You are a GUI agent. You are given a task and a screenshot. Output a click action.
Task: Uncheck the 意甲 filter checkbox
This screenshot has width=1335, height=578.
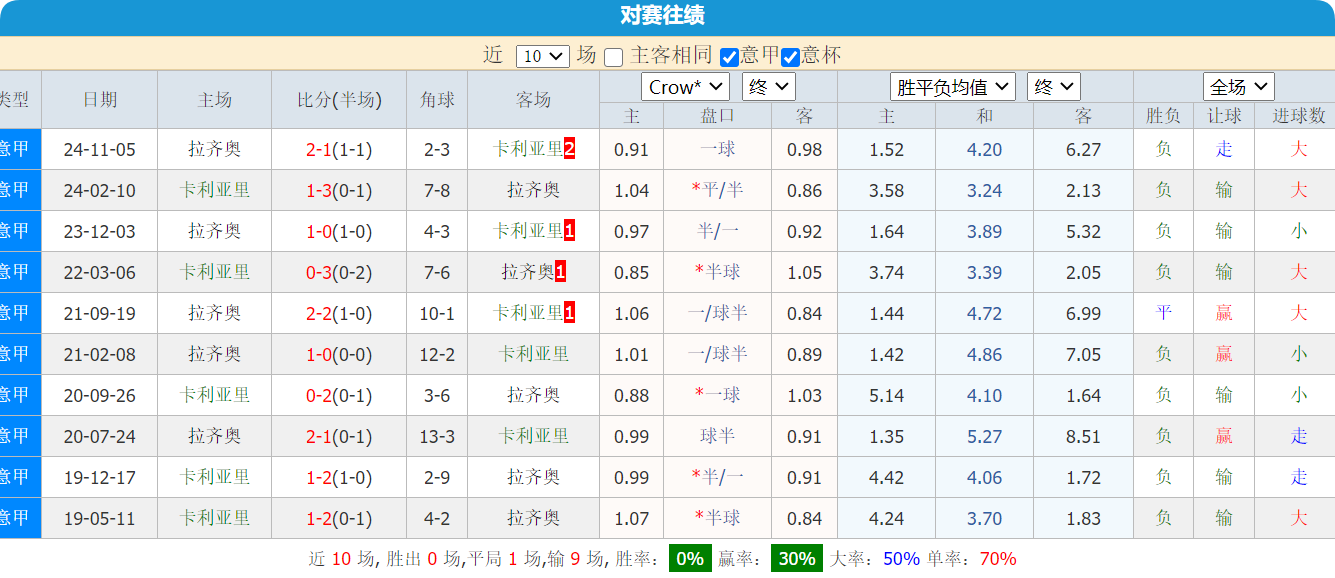729,56
